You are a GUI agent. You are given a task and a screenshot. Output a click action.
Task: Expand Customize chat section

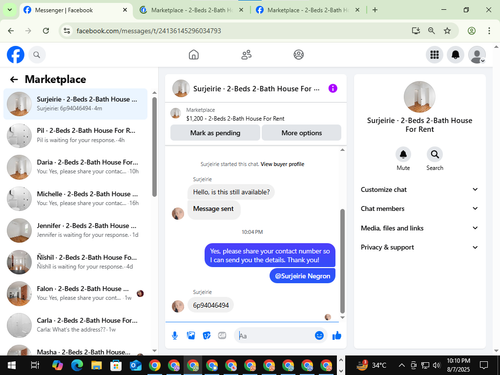(x=419, y=189)
